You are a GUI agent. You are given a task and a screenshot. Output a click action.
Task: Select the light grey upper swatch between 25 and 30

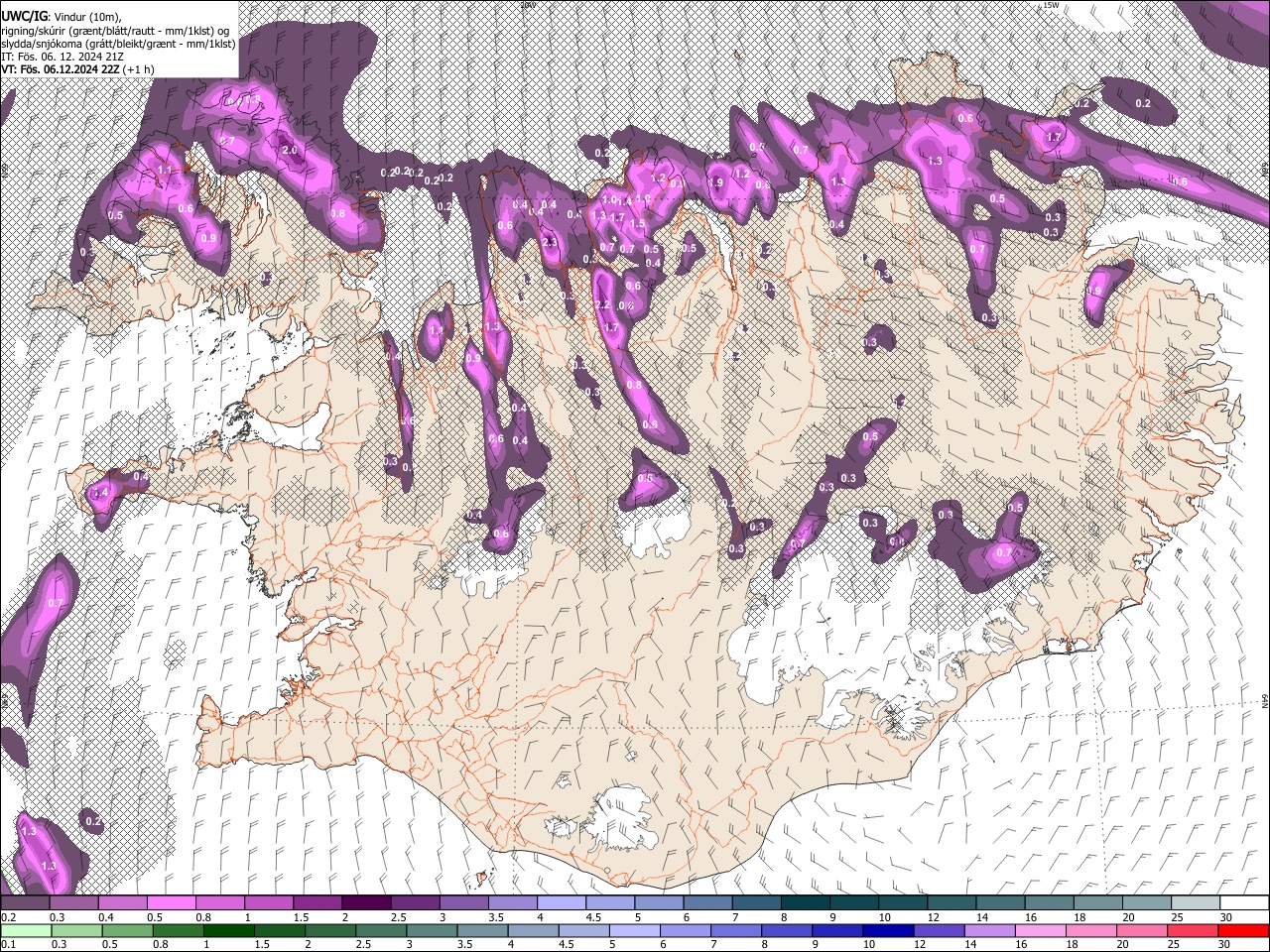pyautogui.click(x=1198, y=903)
